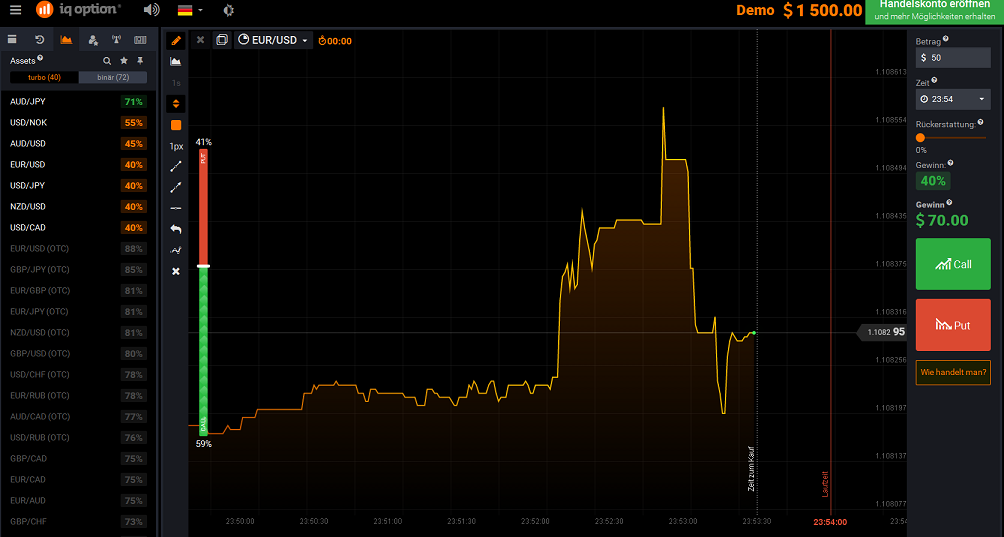Switch to the binär (72) tab

click(113, 77)
